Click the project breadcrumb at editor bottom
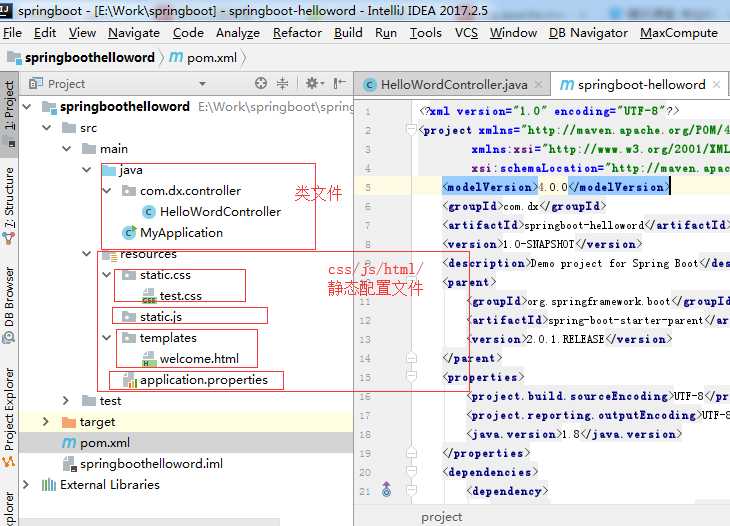 click(x=442, y=517)
